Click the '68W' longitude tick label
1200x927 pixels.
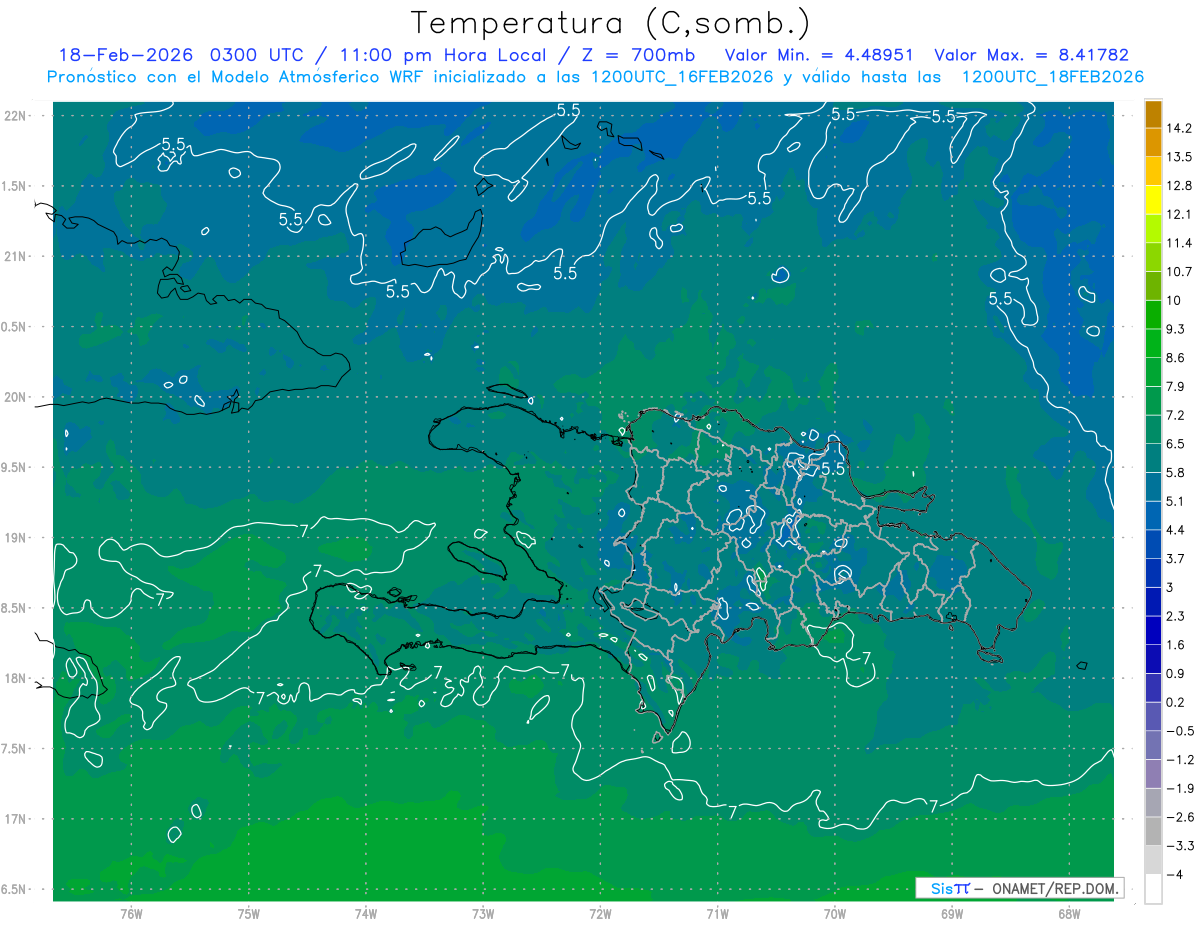[x=1069, y=914]
